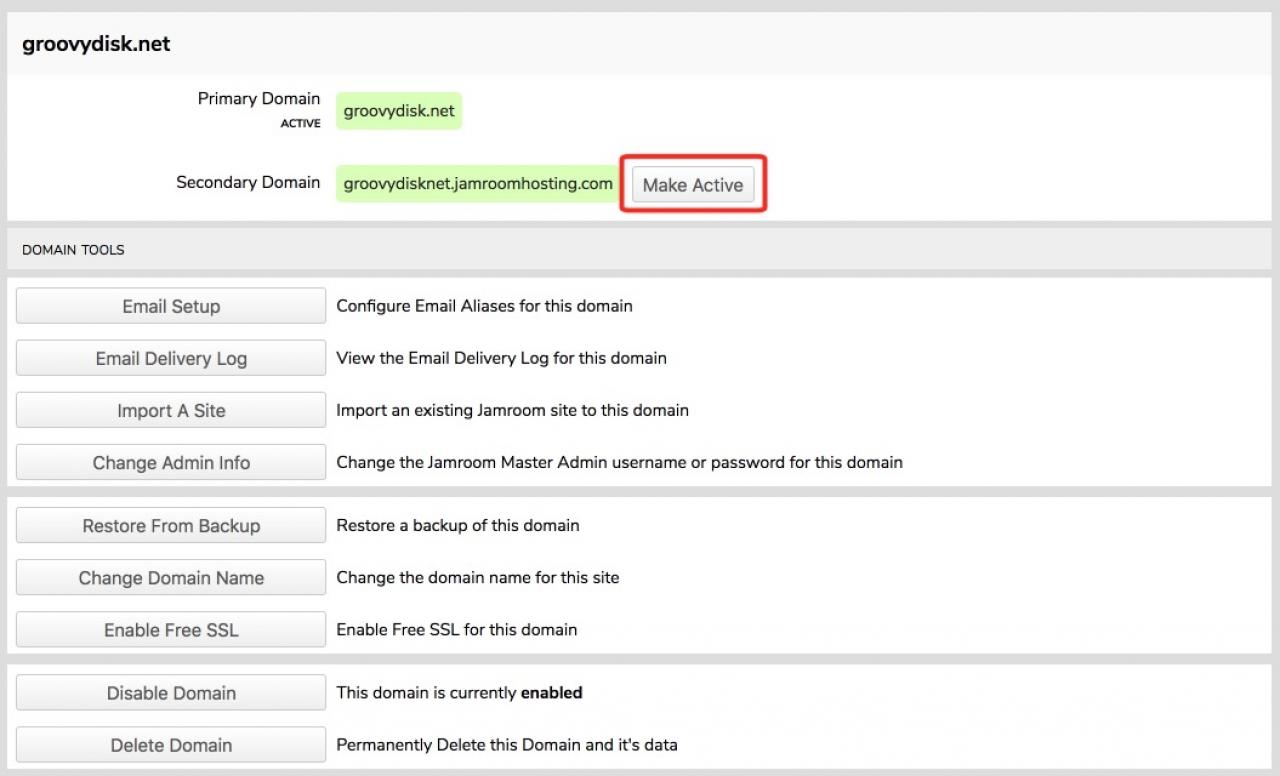This screenshot has height=776, width=1280.
Task: Click the Disable Domain button
Action: (x=171, y=693)
